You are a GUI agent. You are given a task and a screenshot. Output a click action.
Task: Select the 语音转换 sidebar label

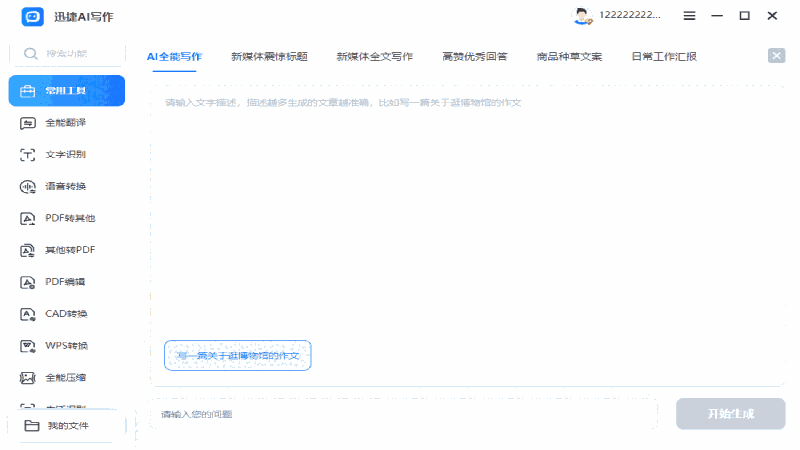coord(65,187)
